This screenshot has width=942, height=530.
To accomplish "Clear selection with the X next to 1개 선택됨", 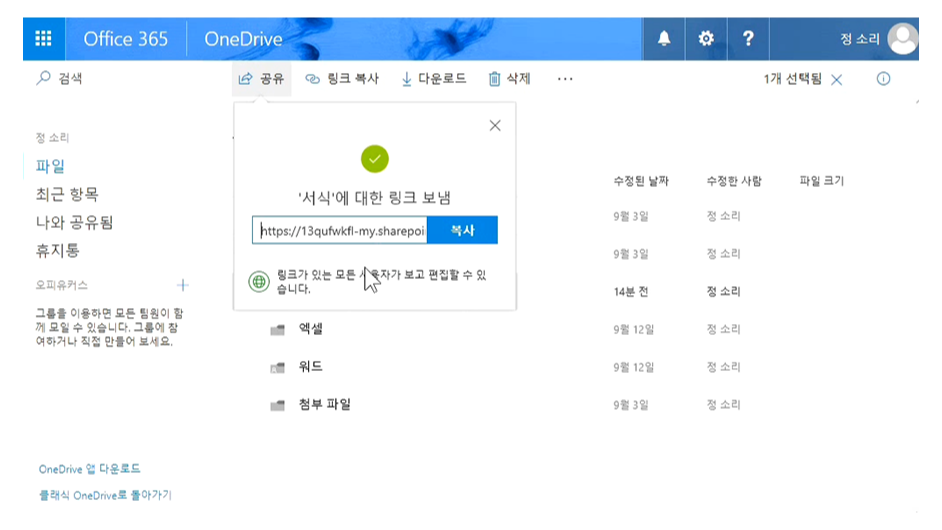I will click(x=837, y=80).
